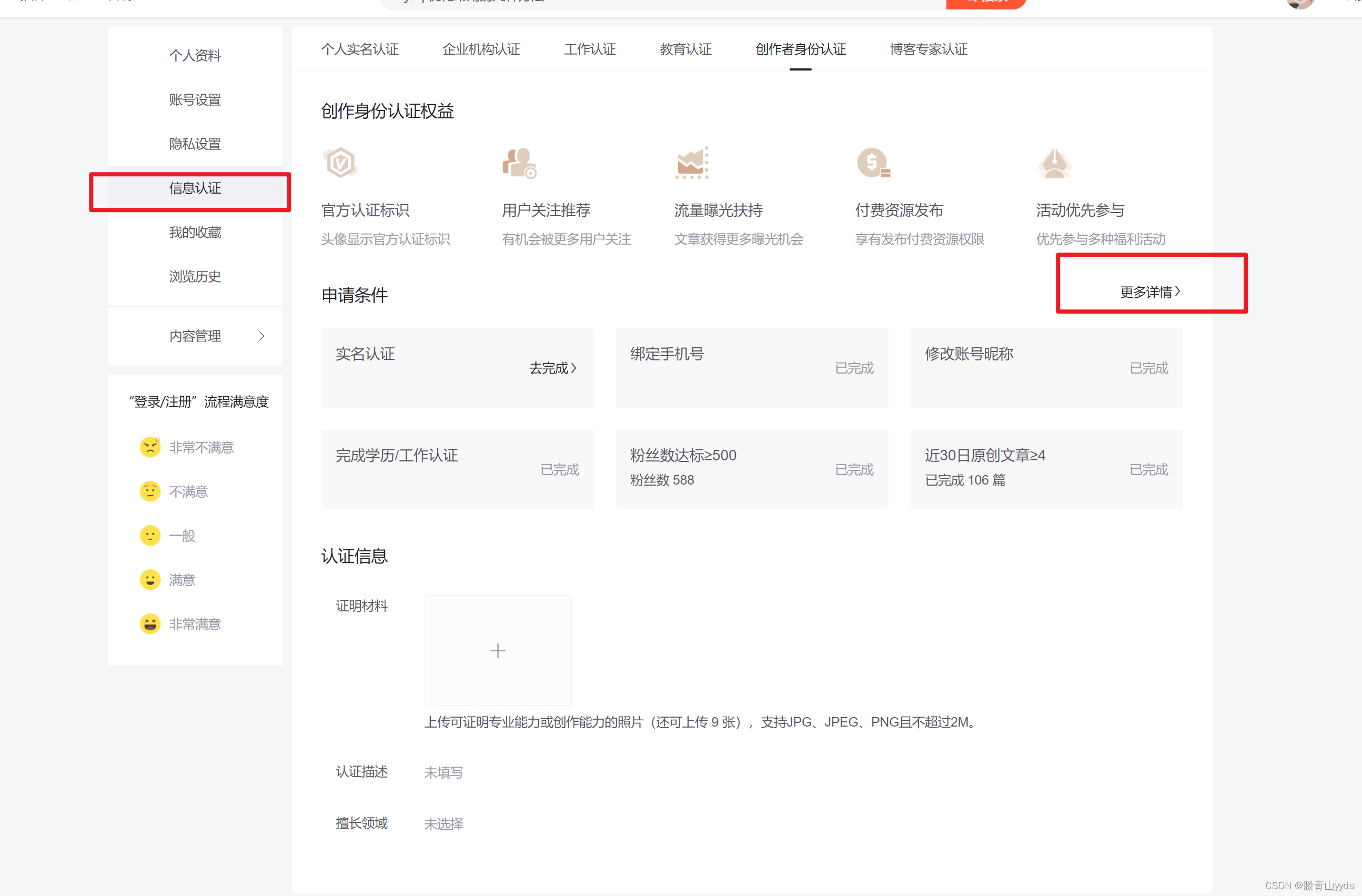Click the 实名认证 condition title
The height and width of the screenshot is (896, 1362).
point(365,354)
